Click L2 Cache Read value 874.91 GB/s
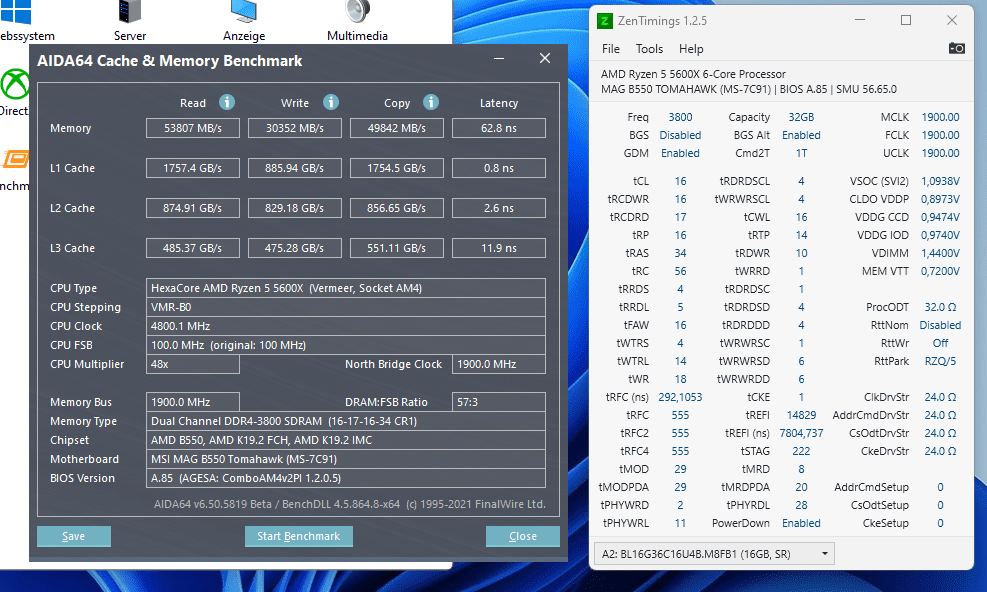This screenshot has width=987, height=592. pyautogui.click(x=193, y=208)
